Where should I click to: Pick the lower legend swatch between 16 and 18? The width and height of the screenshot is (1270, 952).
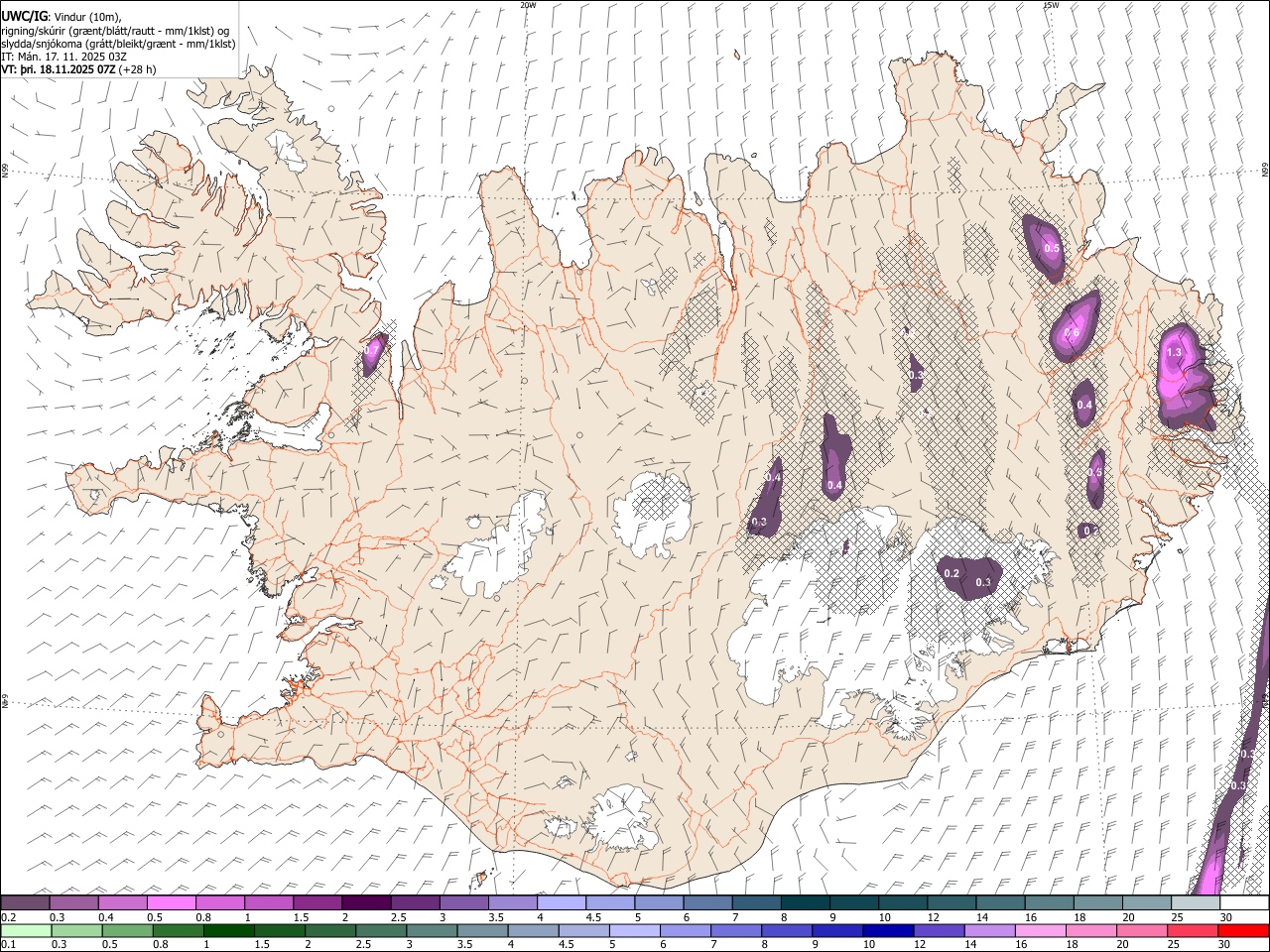click(x=1041, y=930)
